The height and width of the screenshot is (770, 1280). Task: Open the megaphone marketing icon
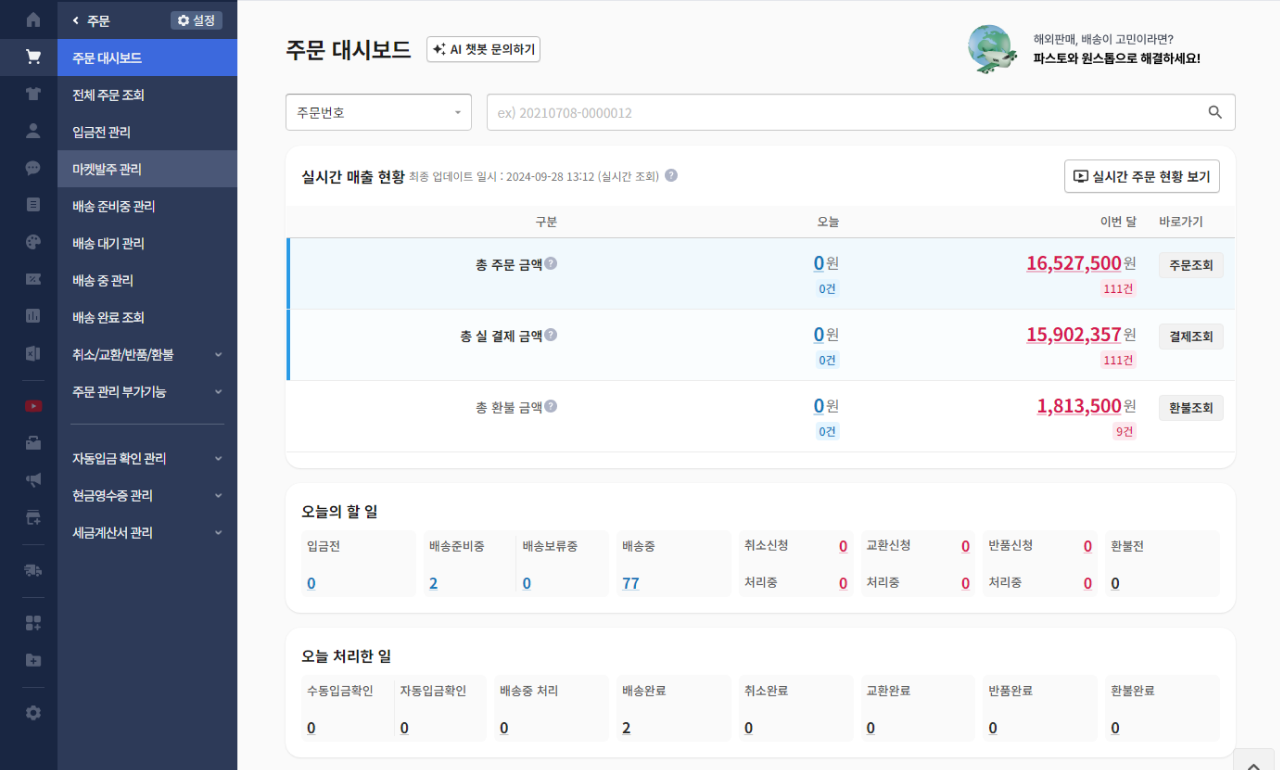click(x=33, y=480)
